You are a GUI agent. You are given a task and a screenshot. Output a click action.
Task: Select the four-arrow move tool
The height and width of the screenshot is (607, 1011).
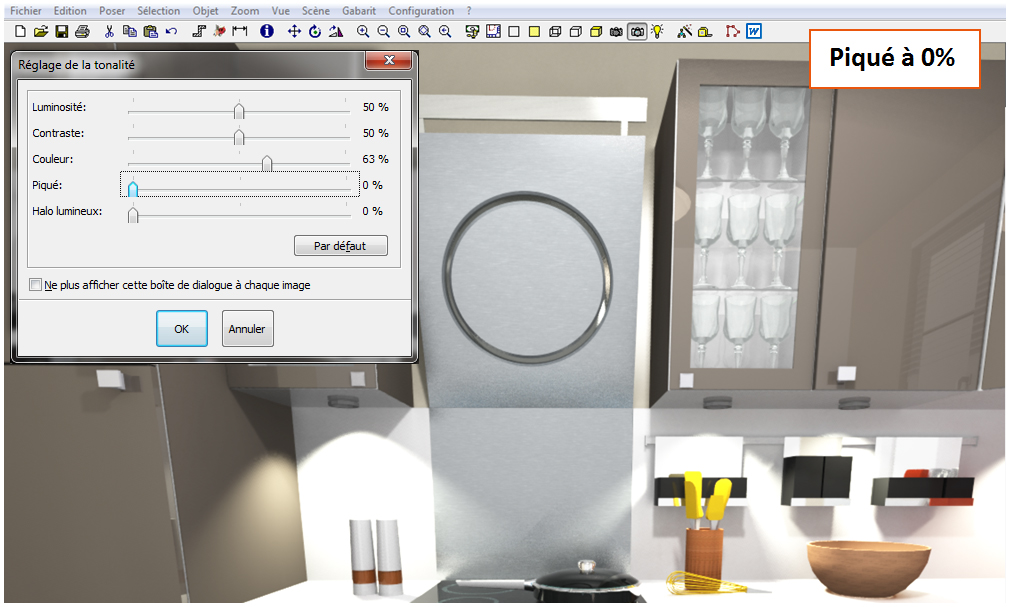294,32
